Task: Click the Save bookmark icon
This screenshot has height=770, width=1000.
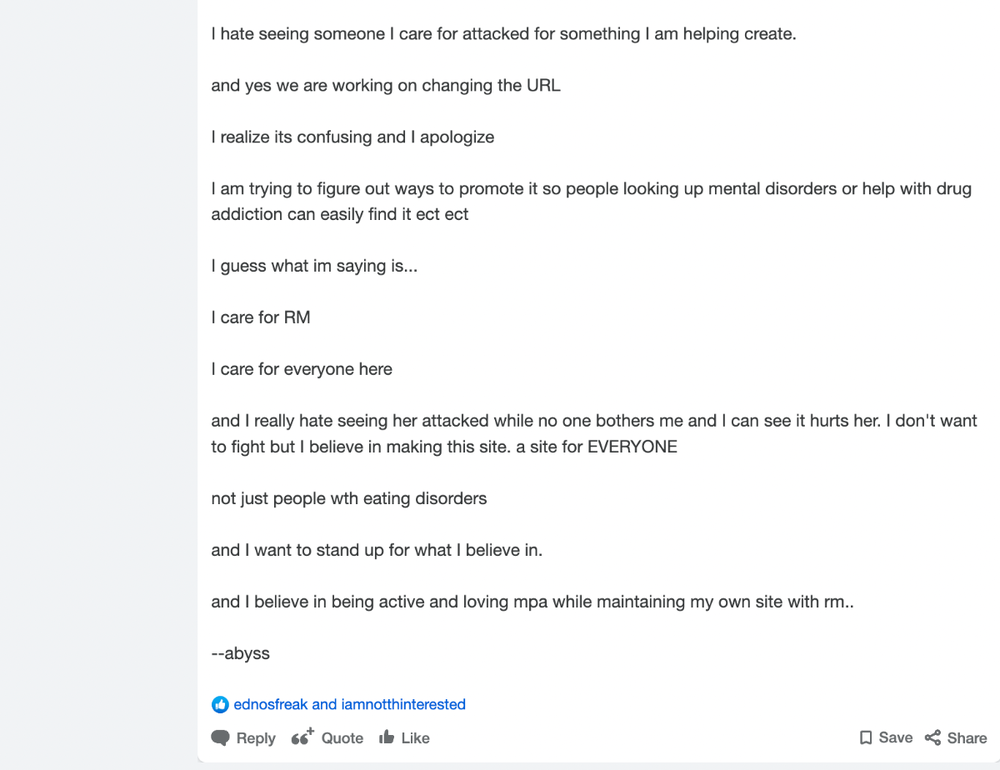Action: (x=865, y=738)
